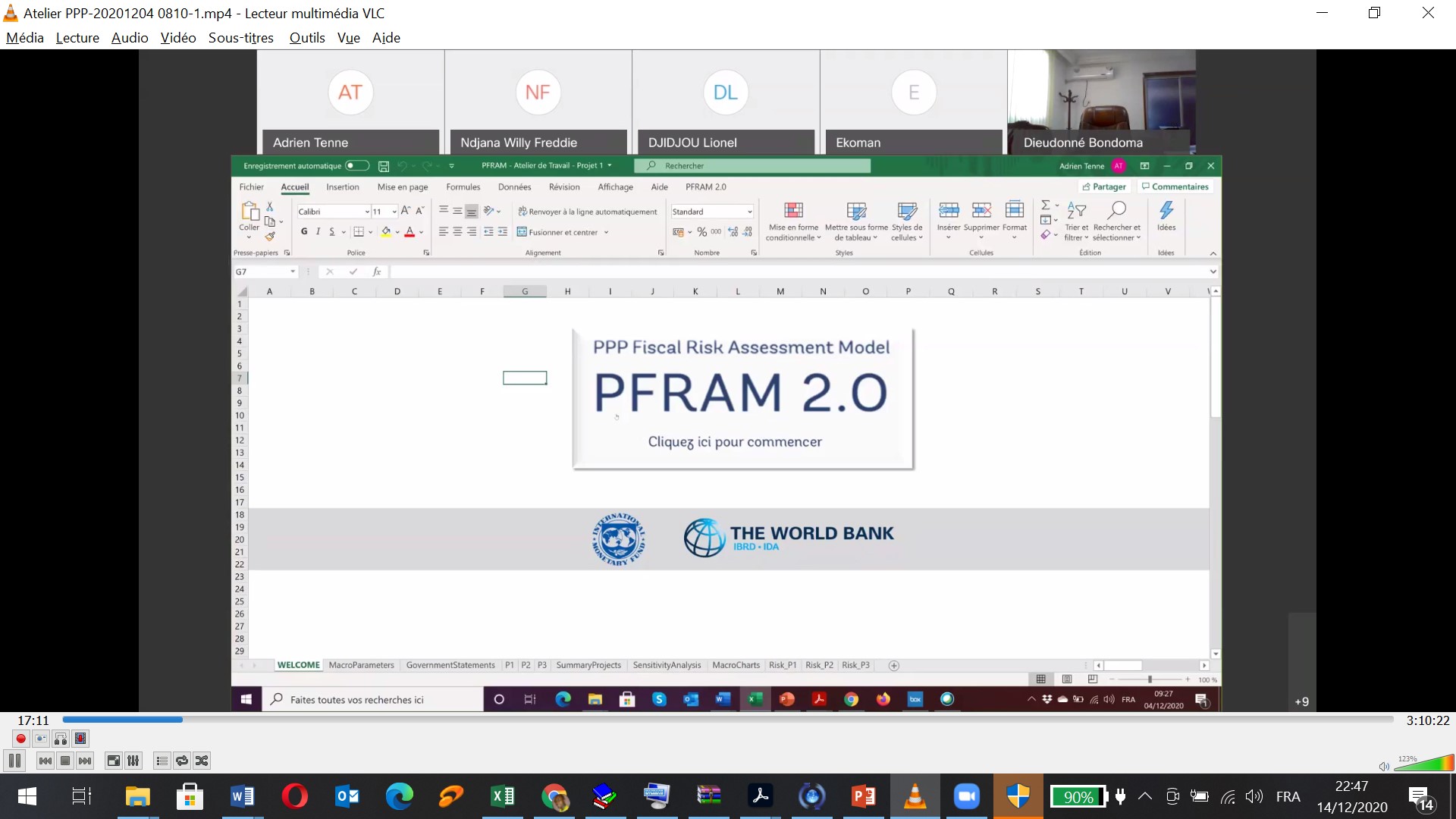Open the Commentaires pane in Excel
The image size is (1456, 819).
1175,187
